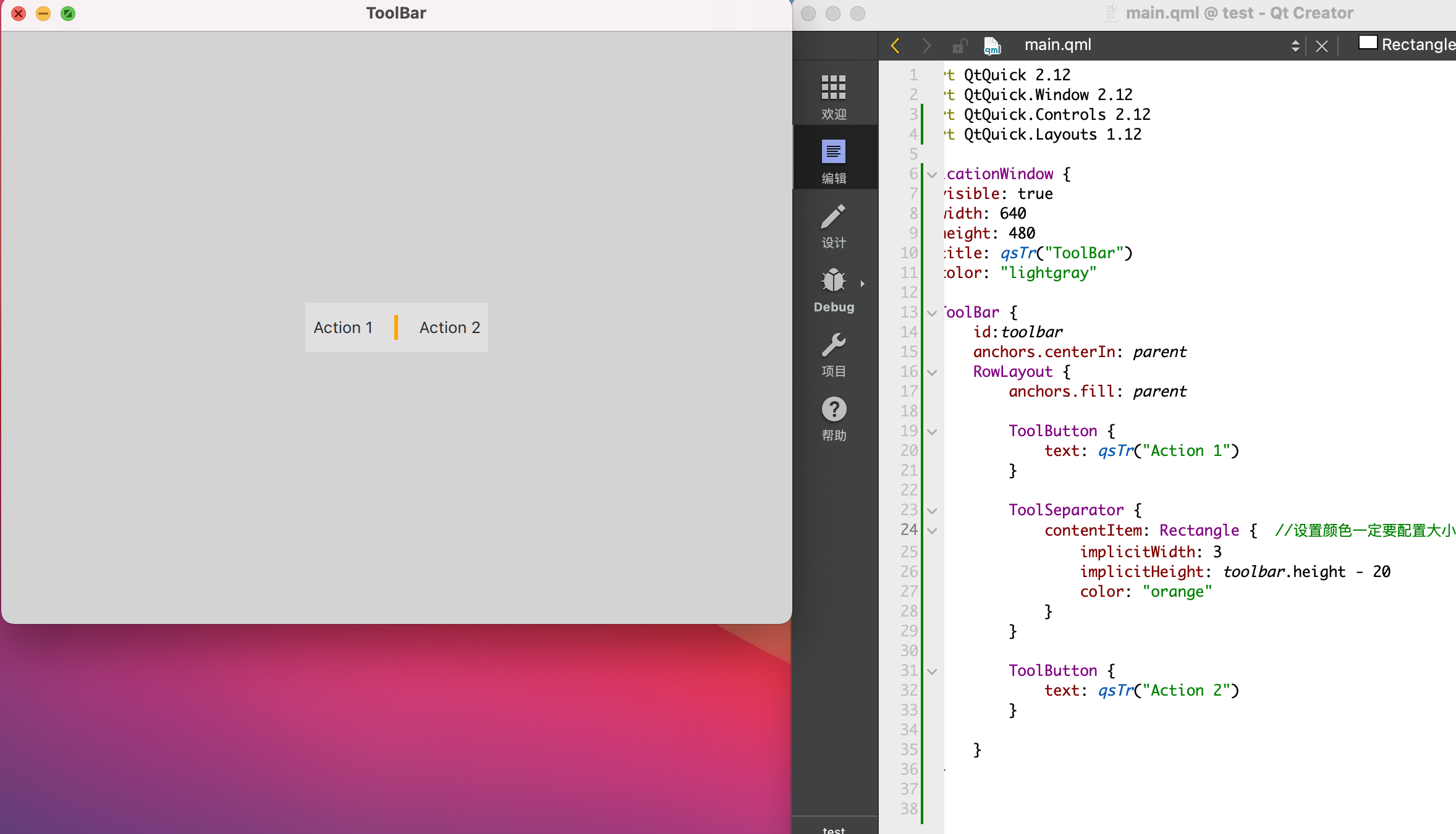Open the Rectangle symbol selector
This screenshot has width=1456, height=834.
pos(1407,44)
